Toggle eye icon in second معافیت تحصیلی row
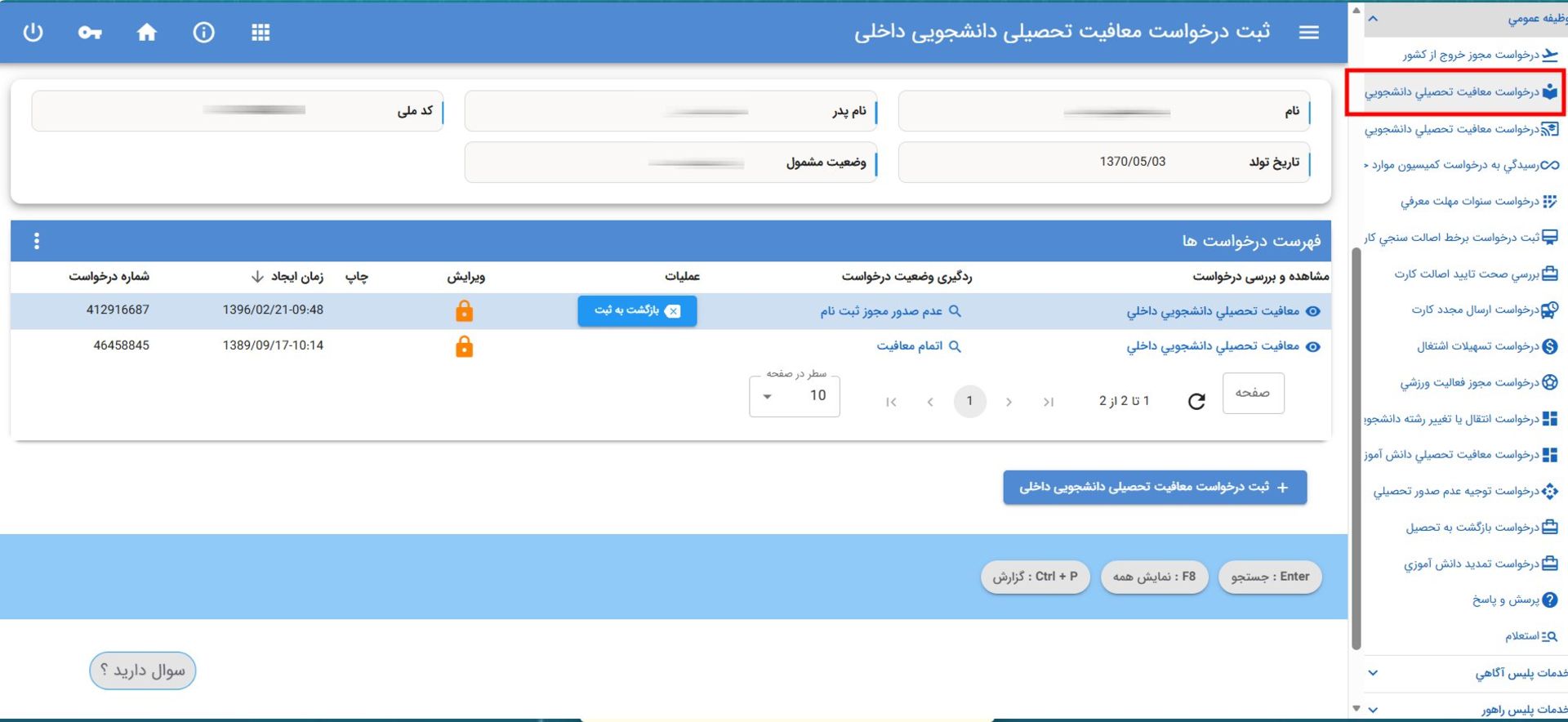This screenshot has height=722, width=1568. click(x=1313, y=346)
